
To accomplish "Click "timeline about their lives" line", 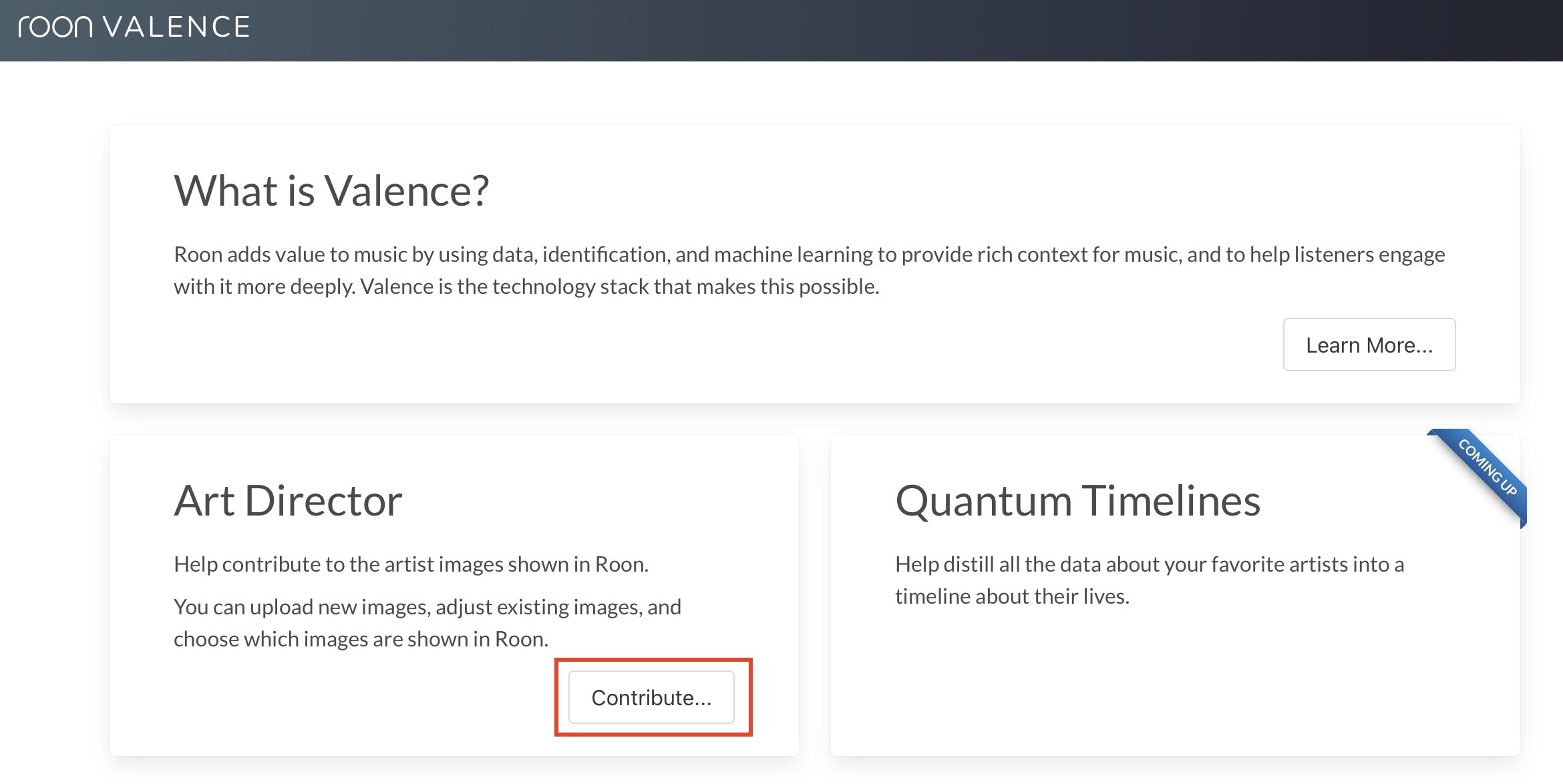I will pyautogui.click(x=1012, y=596).
